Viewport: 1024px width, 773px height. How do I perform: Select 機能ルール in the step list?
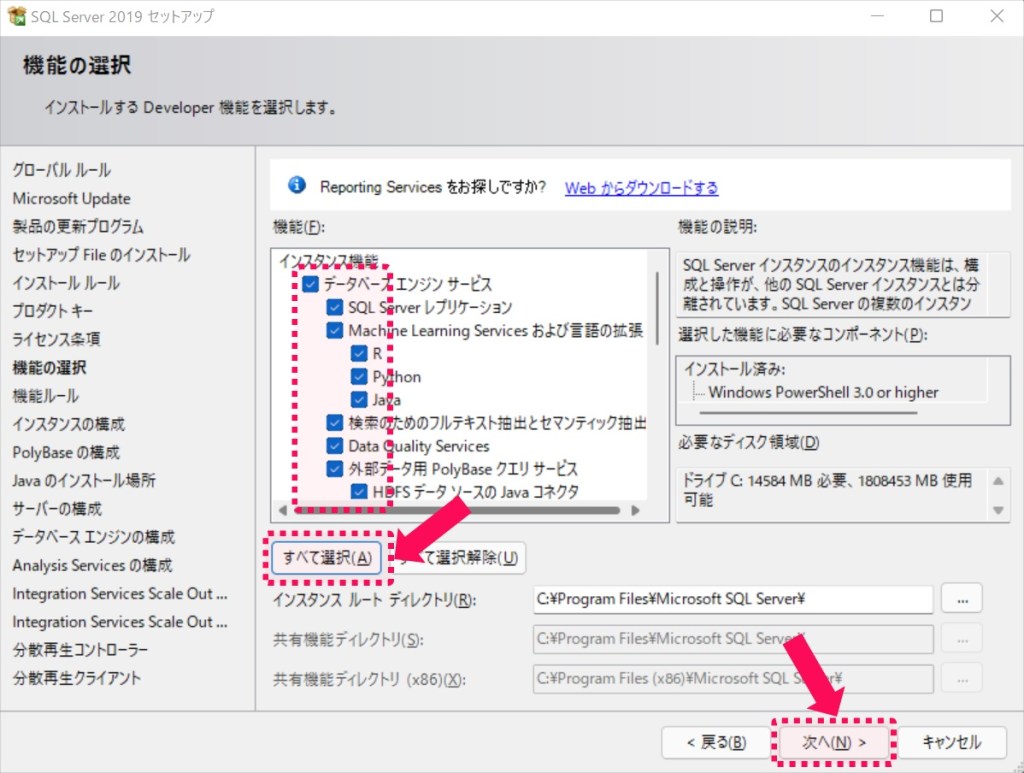point(45,396)
